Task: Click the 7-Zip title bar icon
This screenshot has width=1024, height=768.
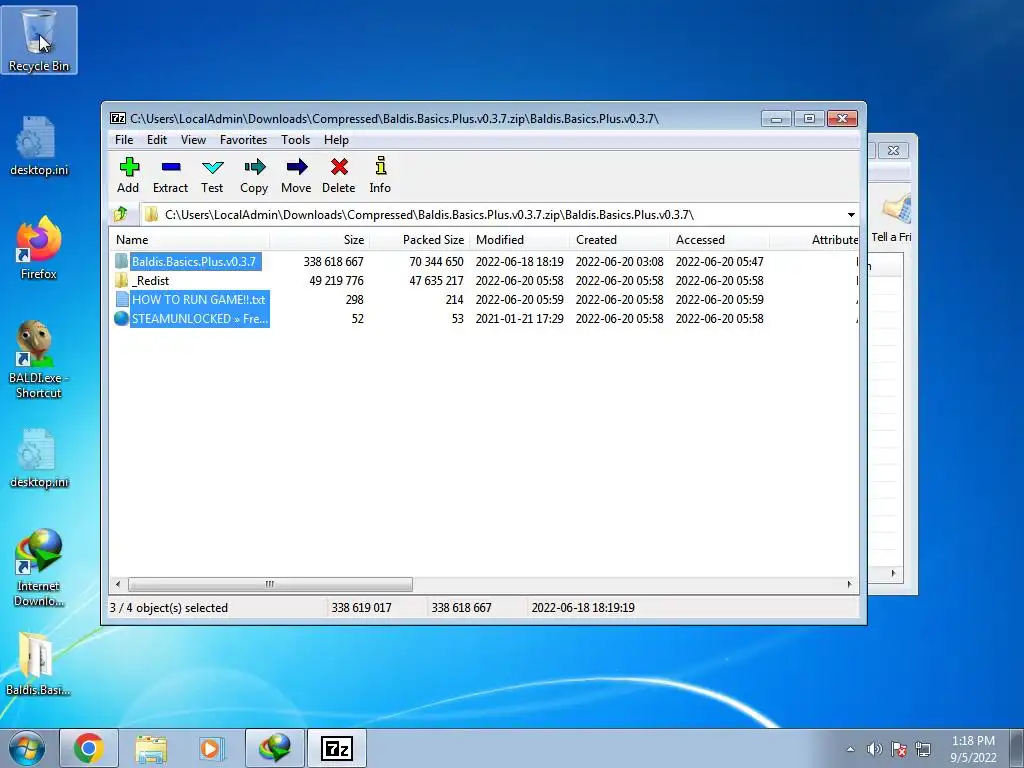Action: click(118, 118)
